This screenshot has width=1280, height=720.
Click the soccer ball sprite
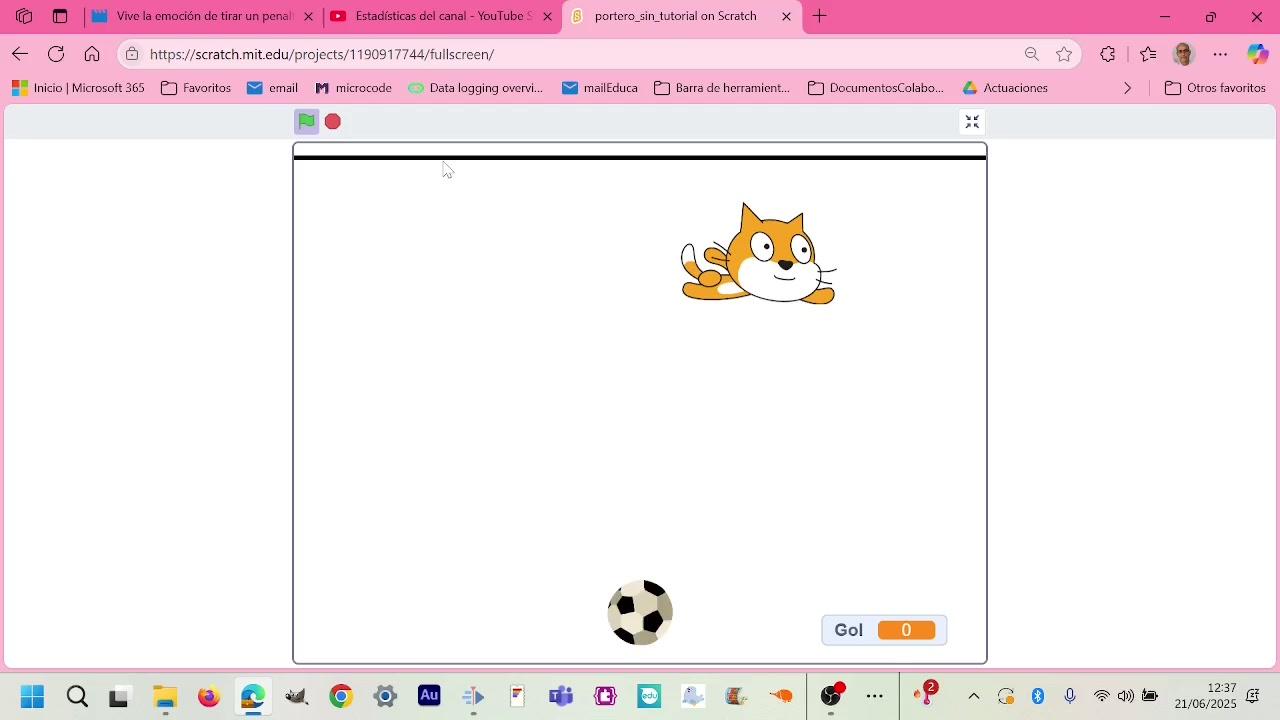coord(640,612)
